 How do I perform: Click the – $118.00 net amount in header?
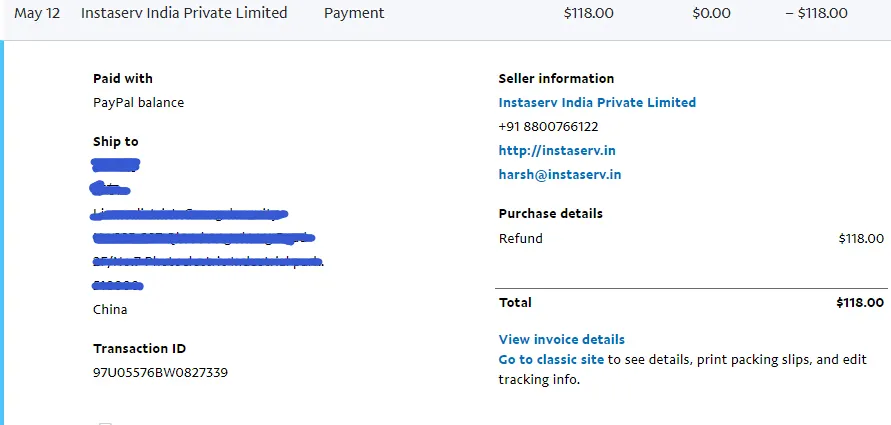[x=817, y=13]
